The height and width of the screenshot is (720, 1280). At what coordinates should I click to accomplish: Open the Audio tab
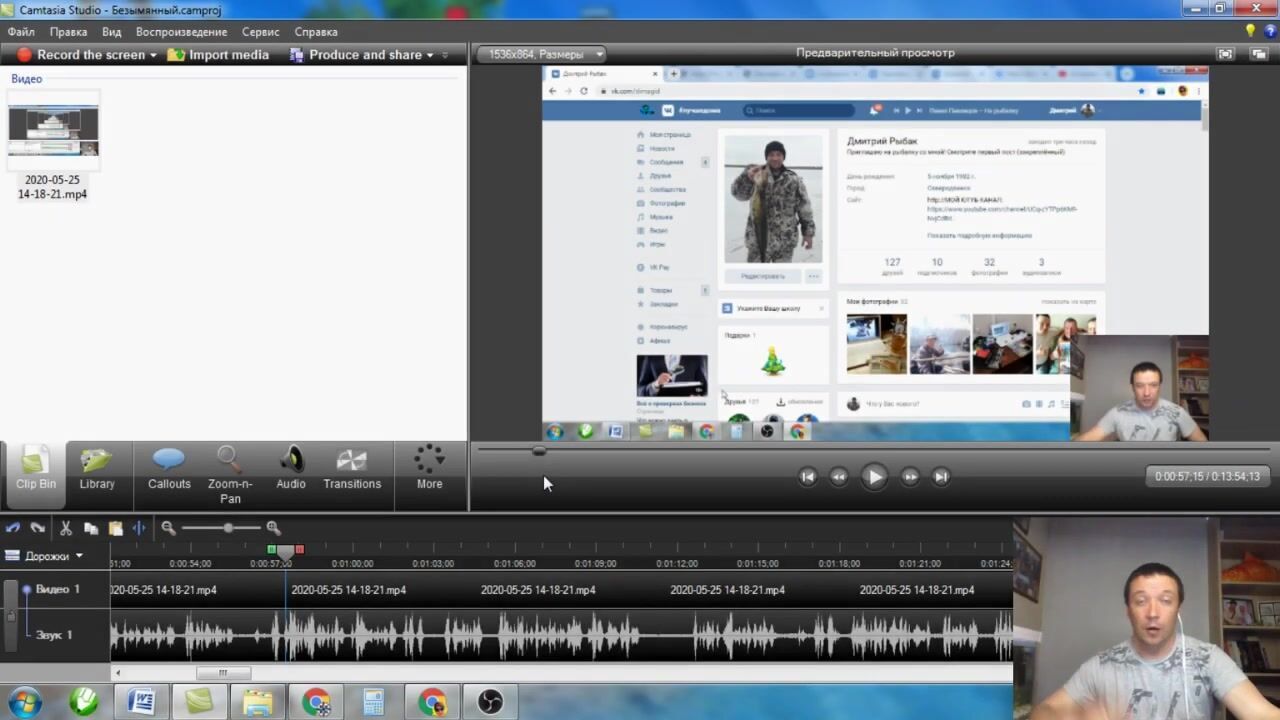coord(291,470)
